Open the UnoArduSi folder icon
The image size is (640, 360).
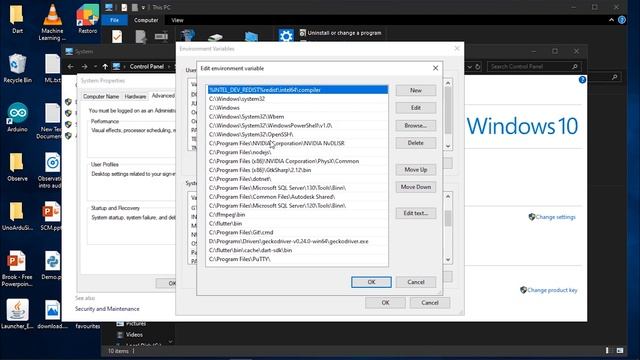coord(17,216)
